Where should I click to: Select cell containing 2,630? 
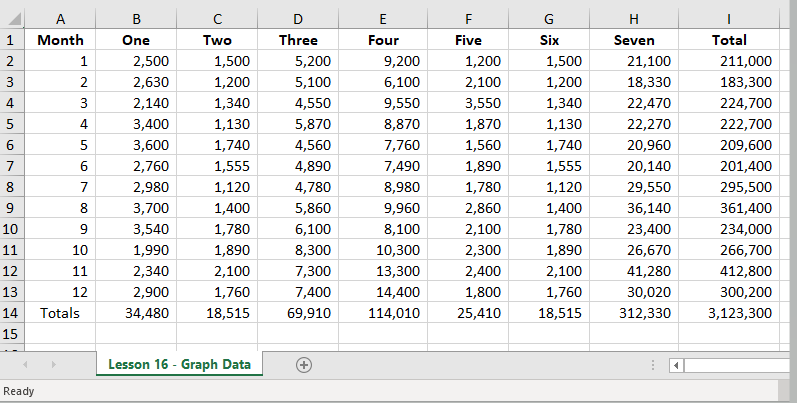click(x=136, y=82)
